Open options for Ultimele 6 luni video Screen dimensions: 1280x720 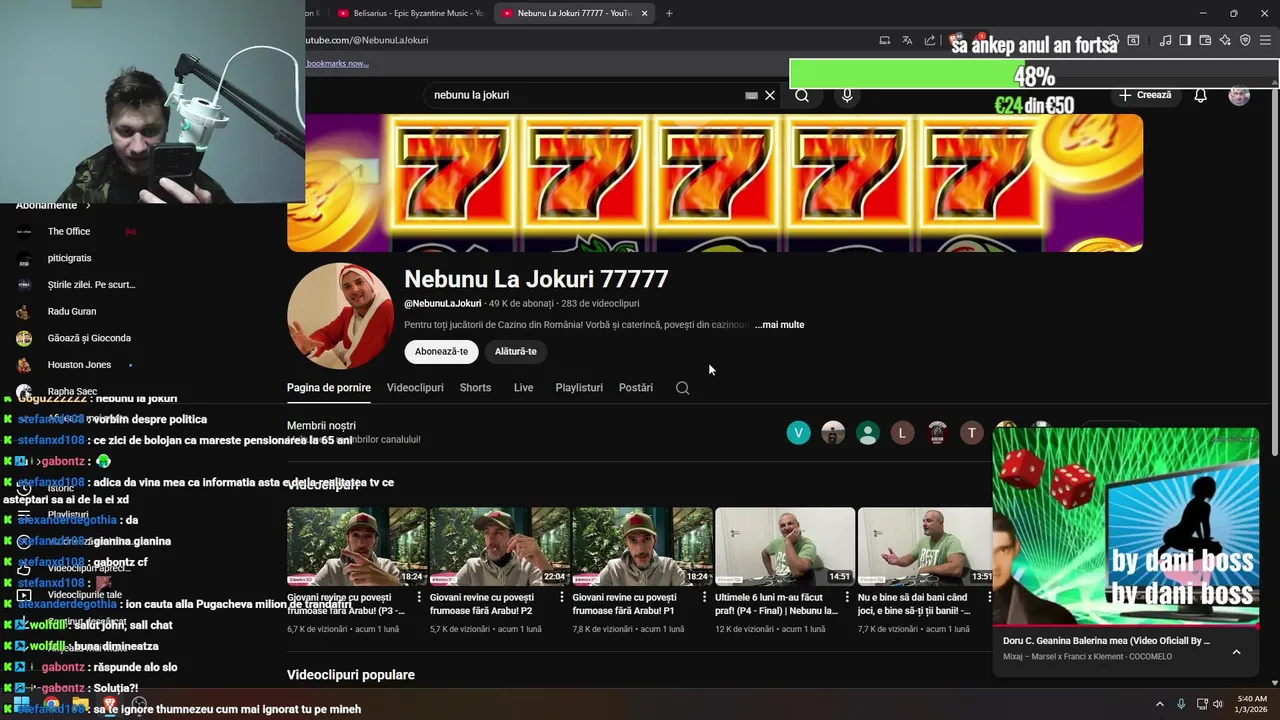(x=846, y=597)
